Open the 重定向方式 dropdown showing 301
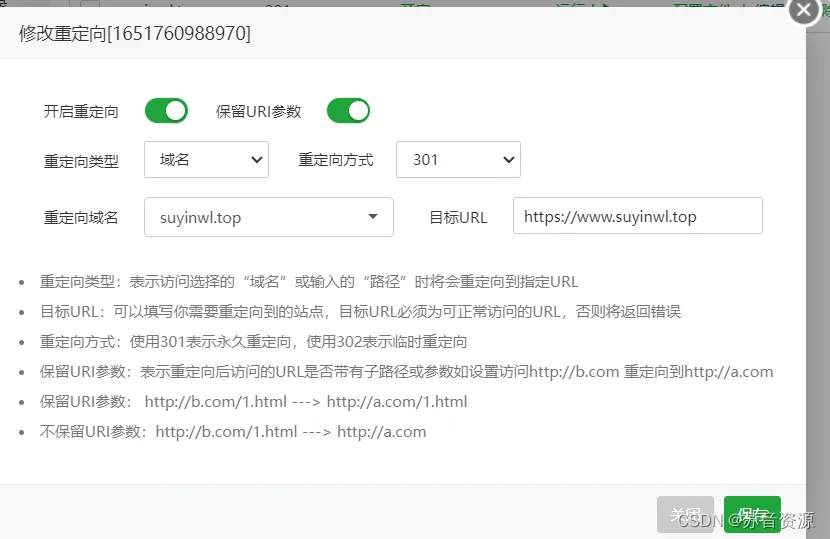830x539 pixels. pyautogui.click(x=458, y=159)
